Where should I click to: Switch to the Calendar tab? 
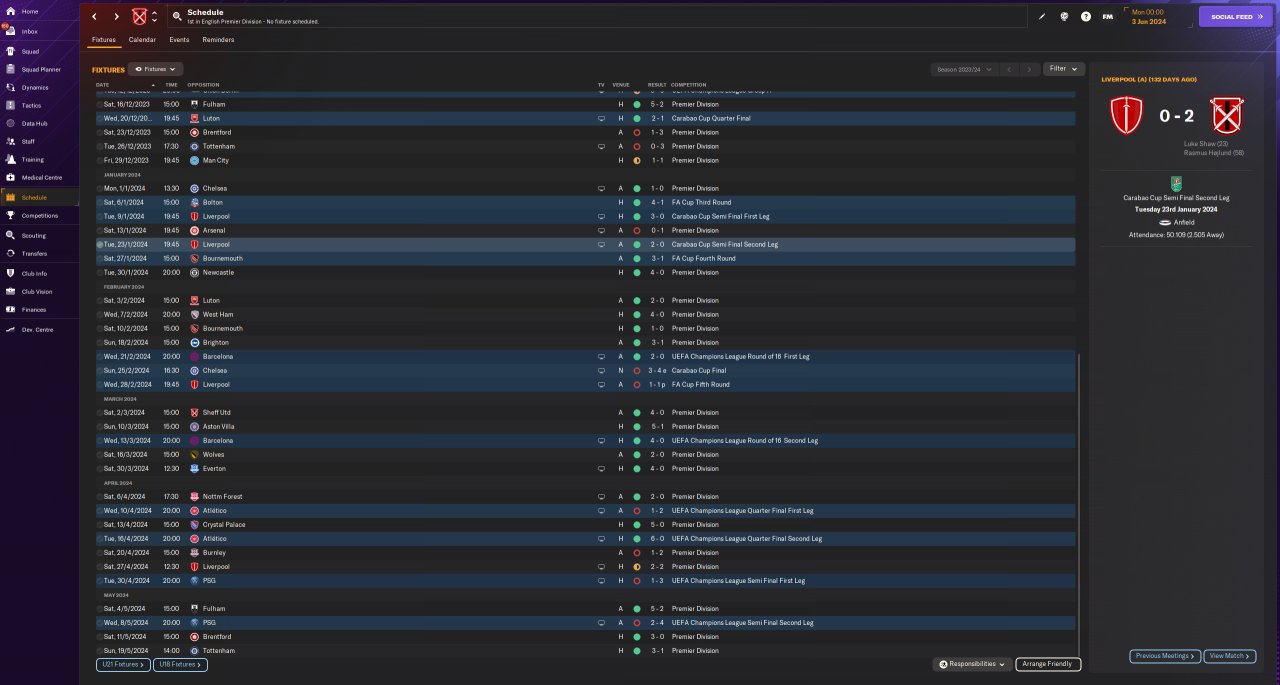pyautogui.click(x=142, y=40)
